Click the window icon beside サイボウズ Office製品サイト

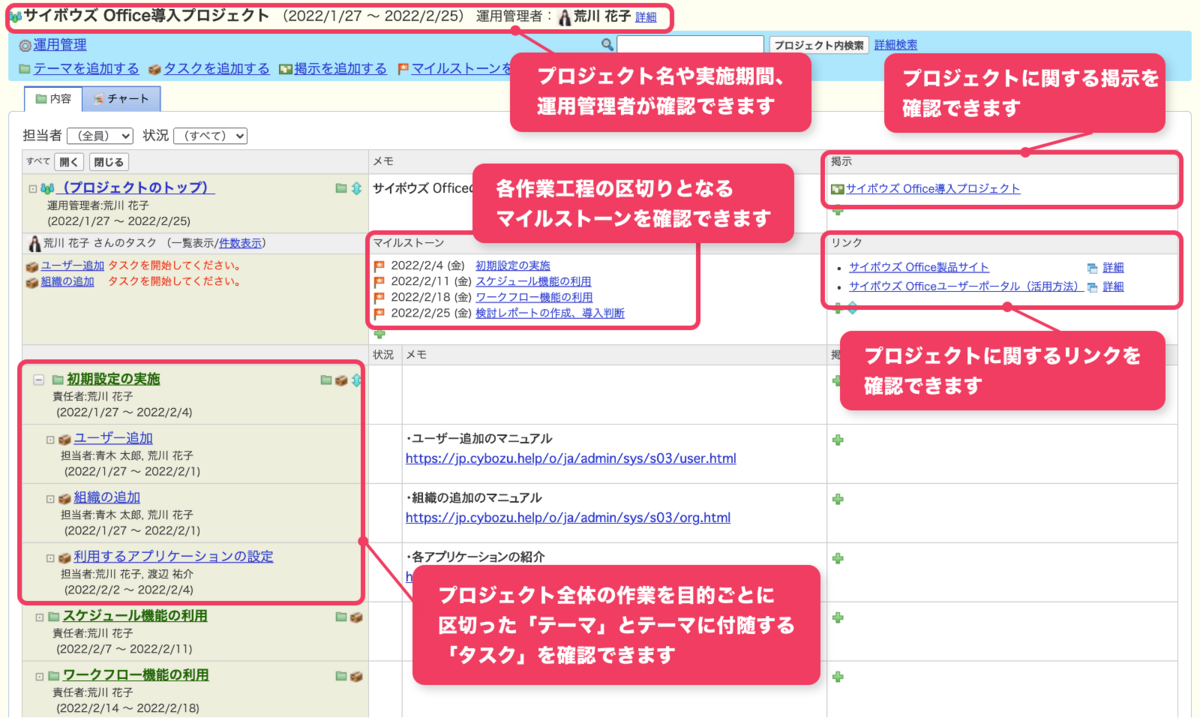(1092, 267)
